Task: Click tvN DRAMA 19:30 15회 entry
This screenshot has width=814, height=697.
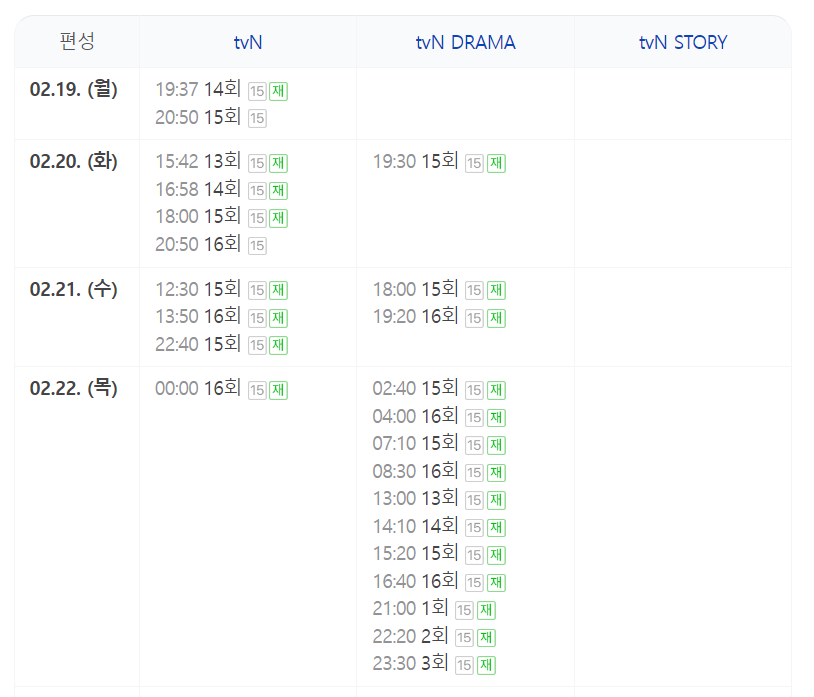Action: click(x=439, y=161)
